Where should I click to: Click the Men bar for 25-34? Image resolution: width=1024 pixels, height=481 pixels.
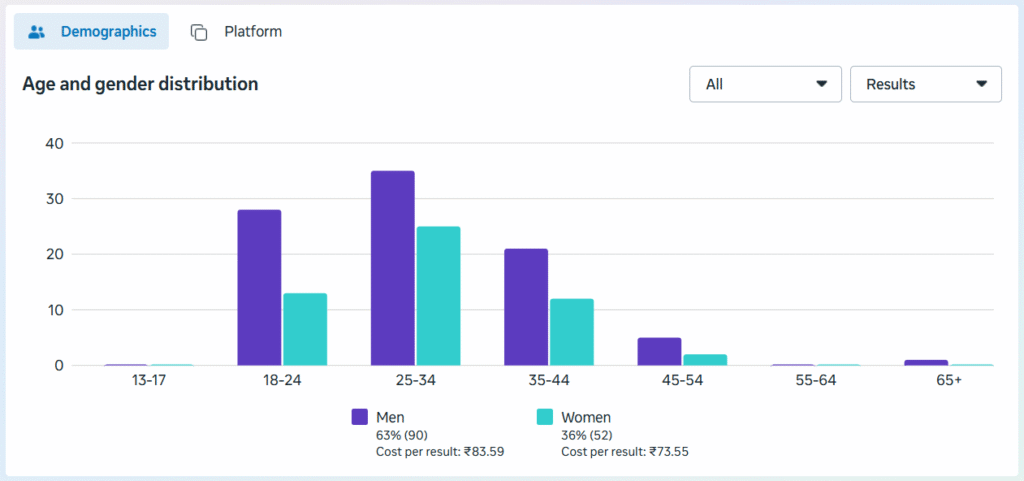pos(392,268)
